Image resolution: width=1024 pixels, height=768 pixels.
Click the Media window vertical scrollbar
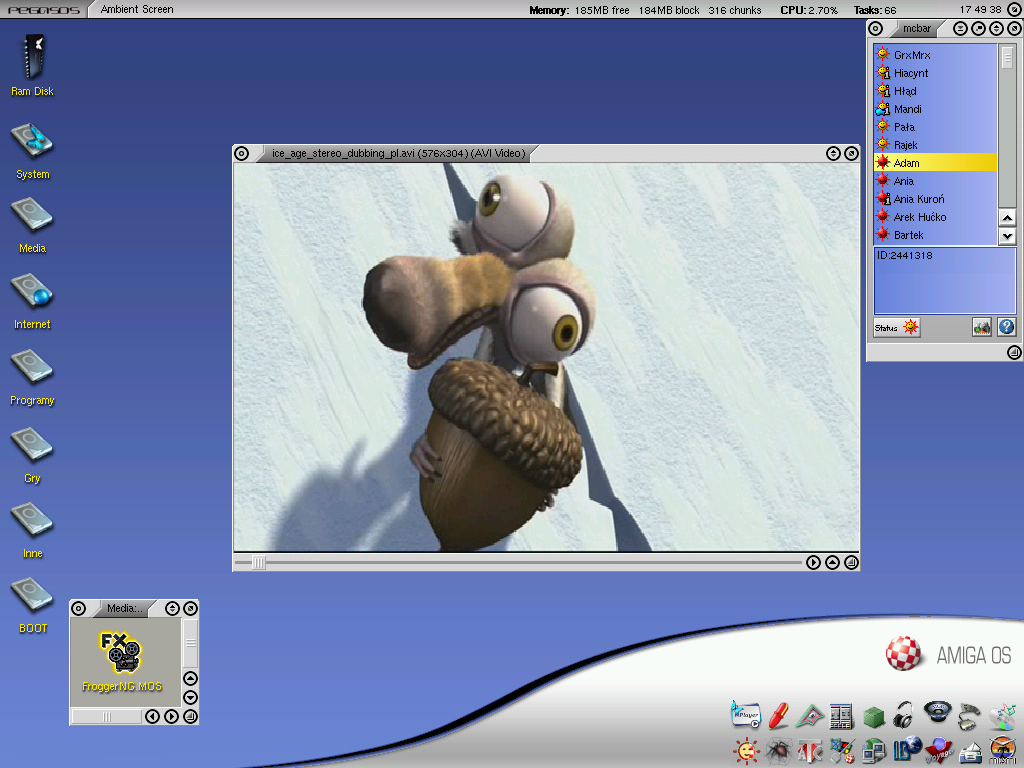(x=190, y=643)
